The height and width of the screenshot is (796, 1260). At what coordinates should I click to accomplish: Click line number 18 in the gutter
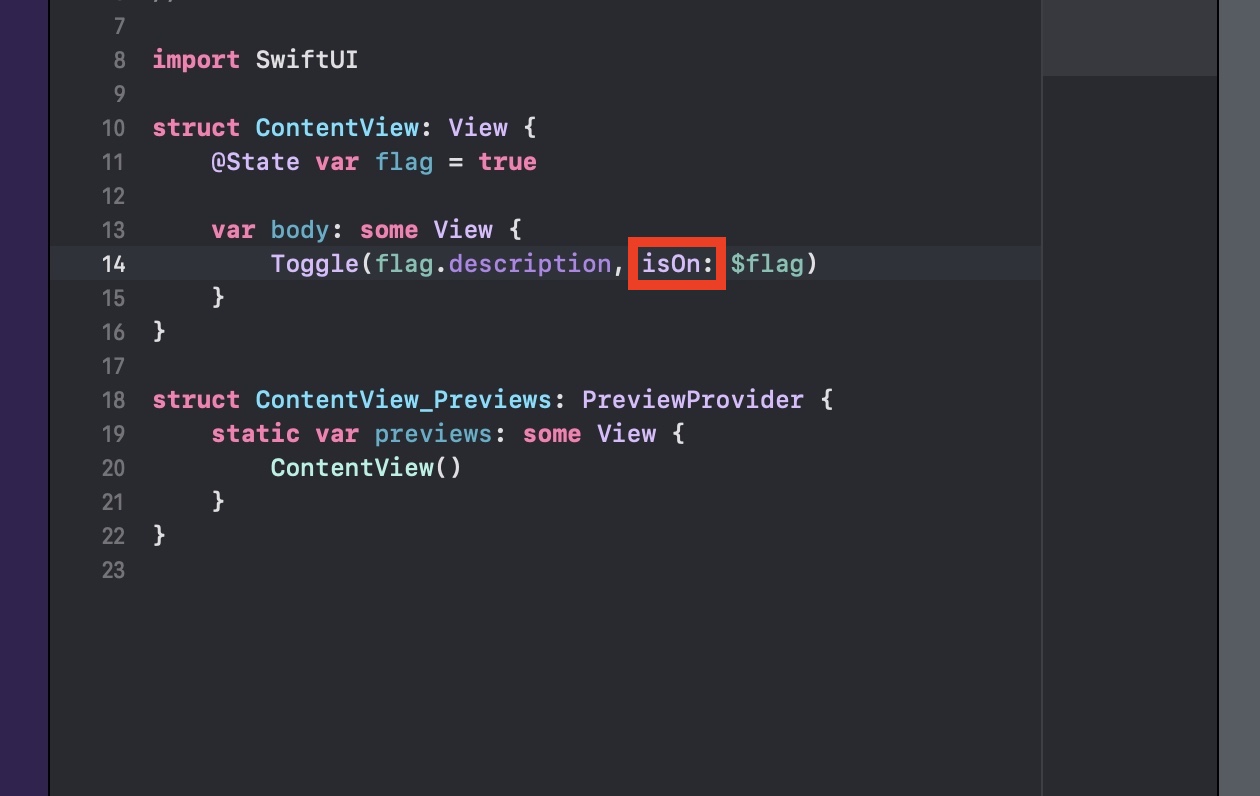click(x=113, y=400)
